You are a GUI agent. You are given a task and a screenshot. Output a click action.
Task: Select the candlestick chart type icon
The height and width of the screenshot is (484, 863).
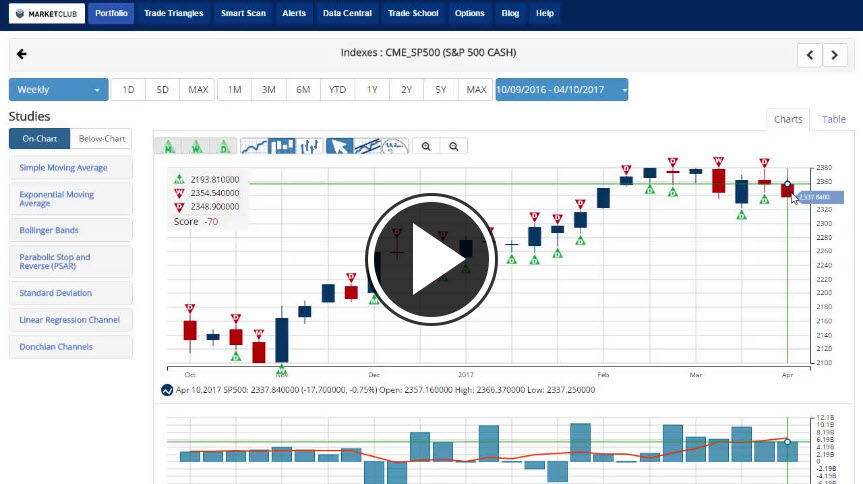(x=283, y=146)
